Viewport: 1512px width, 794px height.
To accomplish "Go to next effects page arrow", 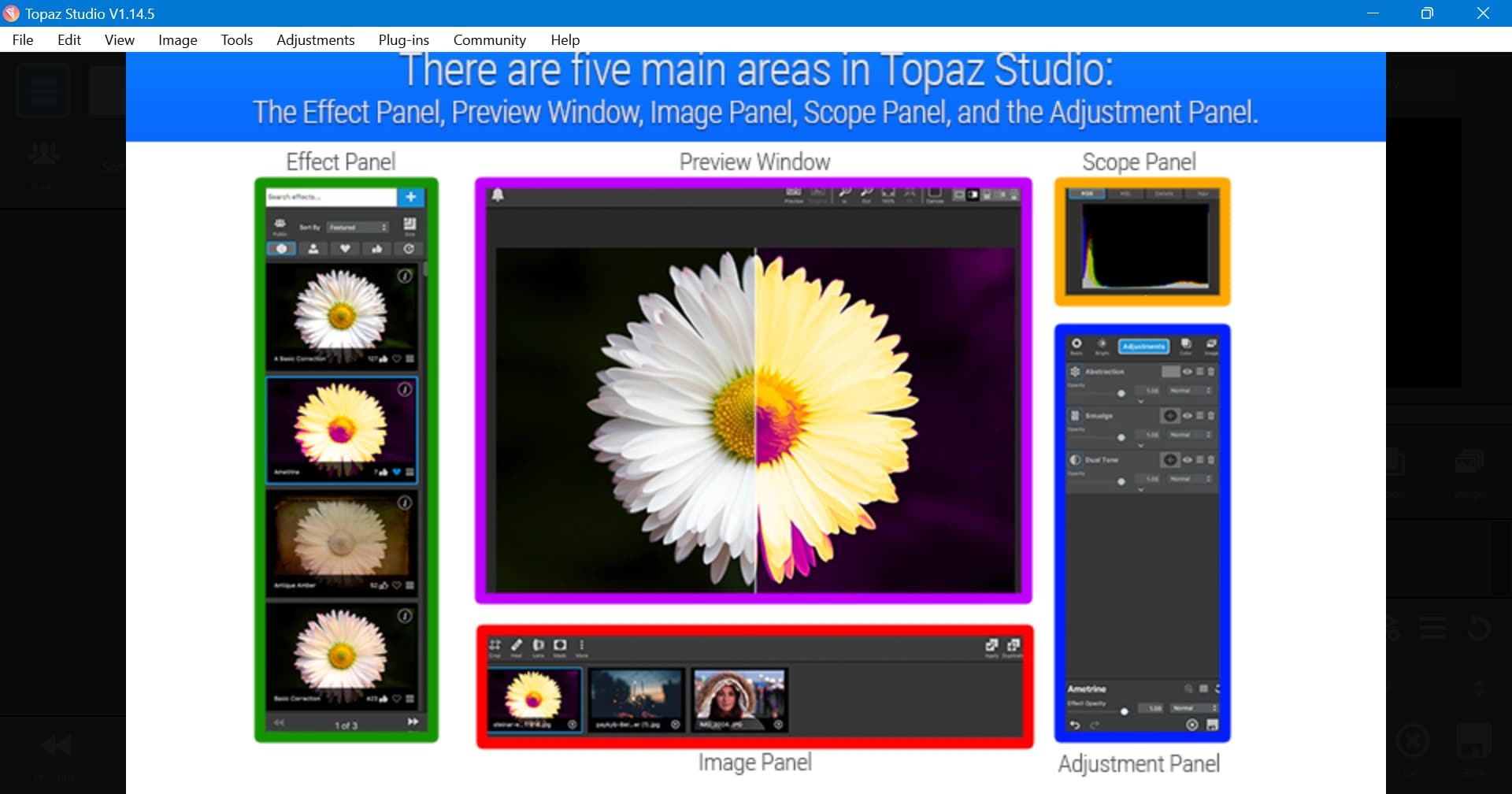I will 413,722.
